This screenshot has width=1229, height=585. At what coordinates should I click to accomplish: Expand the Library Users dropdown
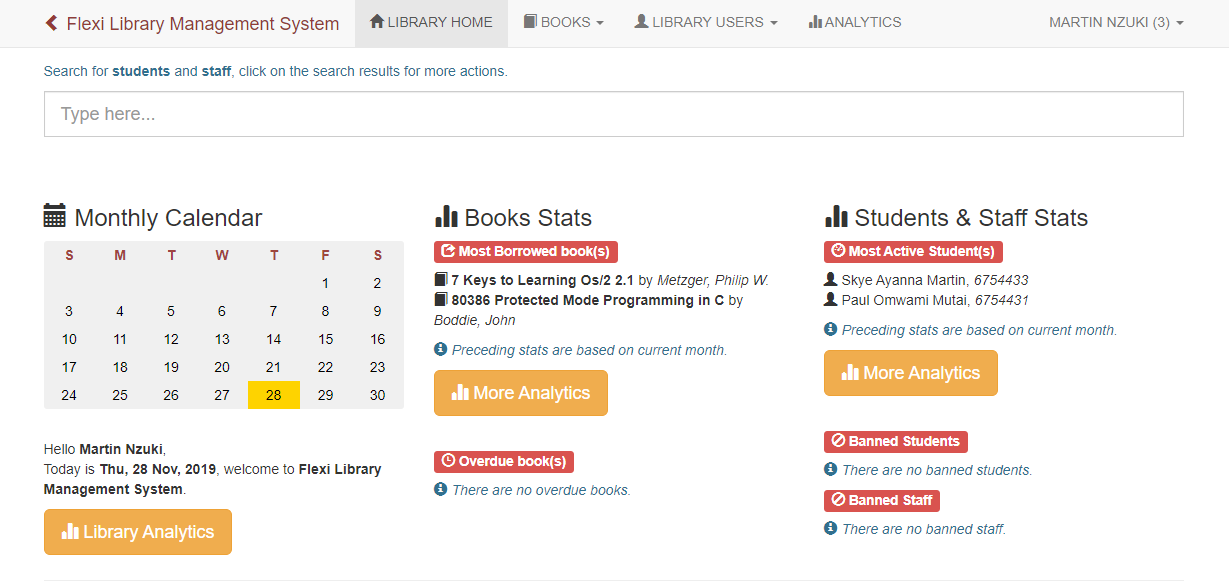pyautogui.click(x=705, y=21)
